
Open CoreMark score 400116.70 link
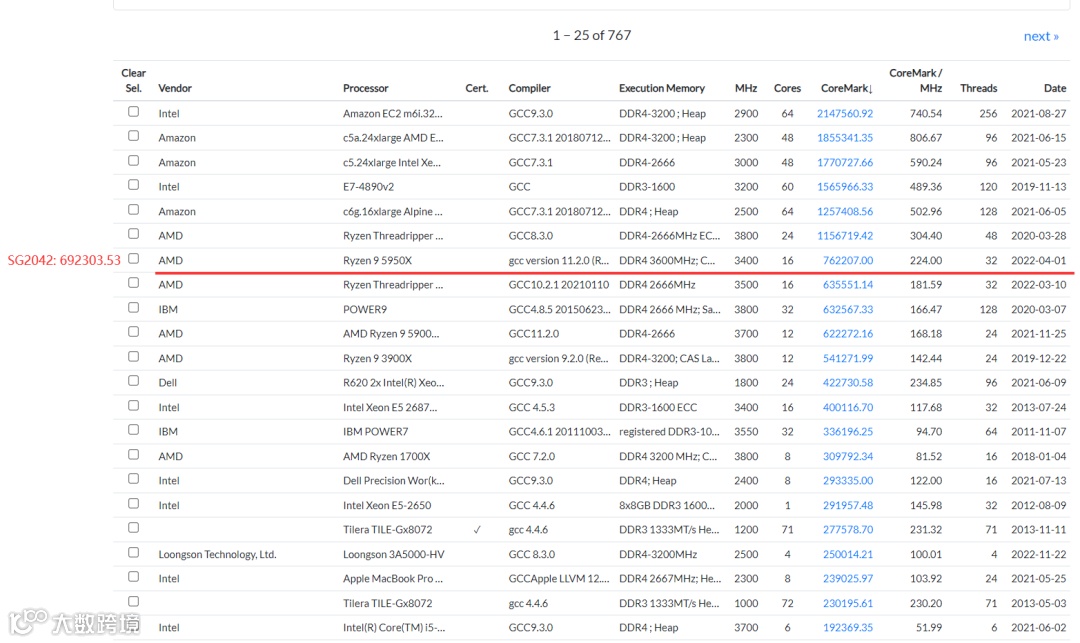(848, 407)
